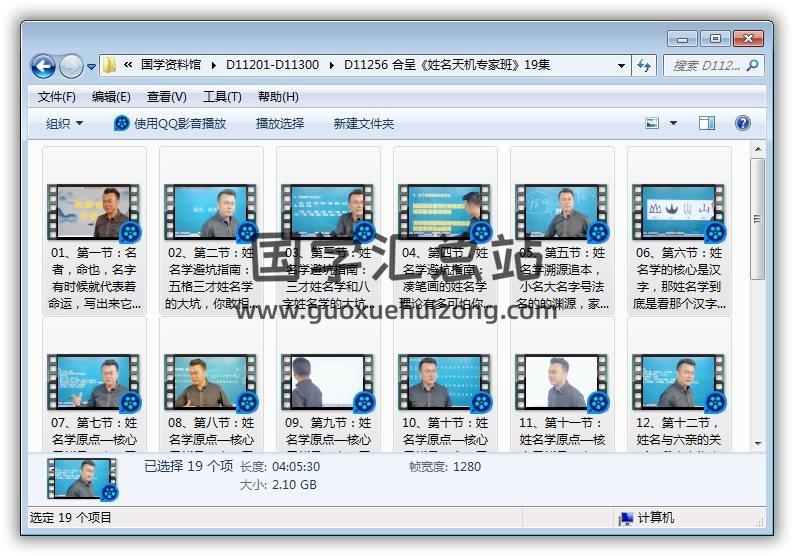Open the help question mark icon
The image size is (794, 556).
pyautogui.click(x=742, y=123)
